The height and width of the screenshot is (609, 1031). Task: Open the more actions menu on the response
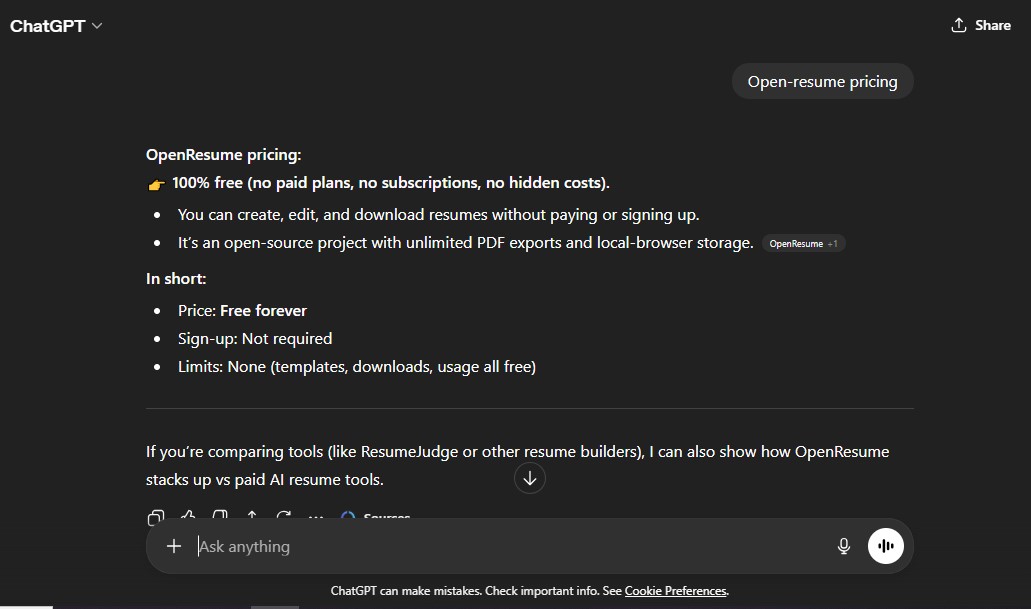tap(316, 516)
